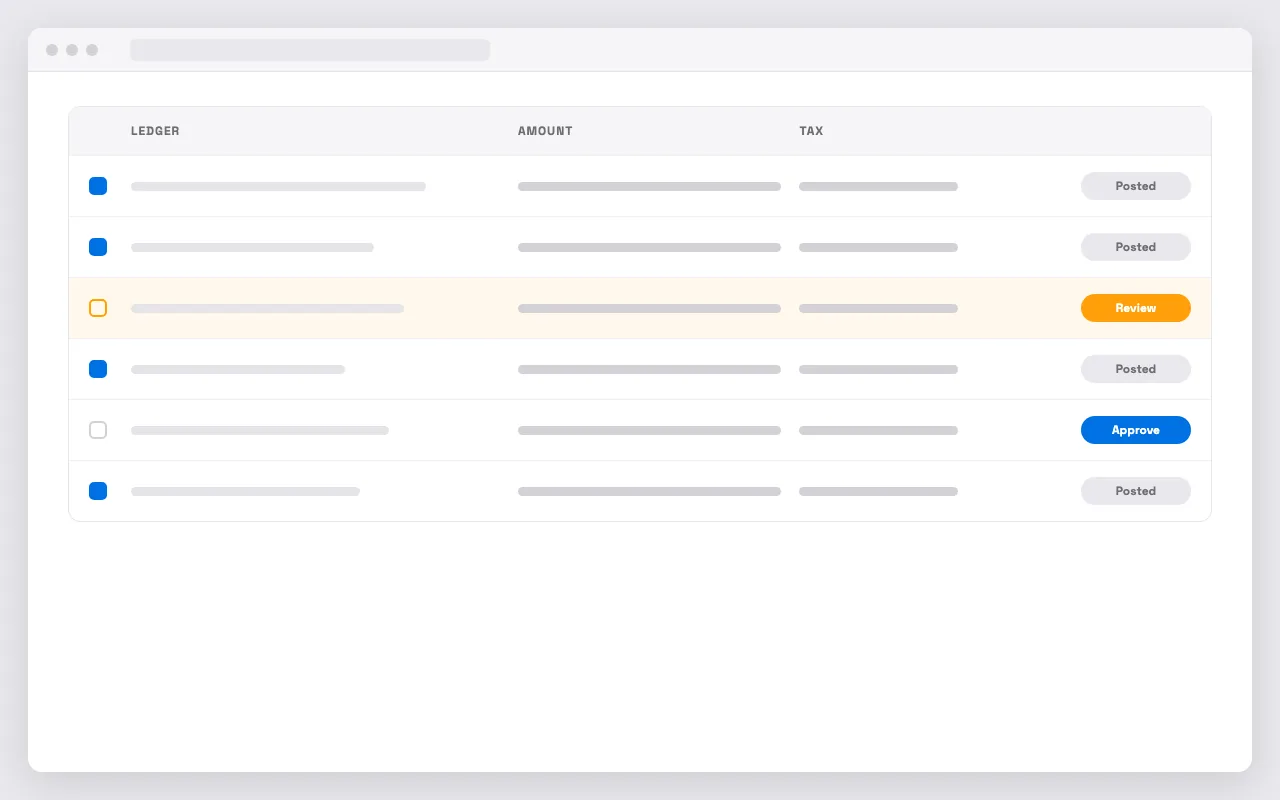
Task: Uncheck the checkbox in the row directly above Review
Action: coord(98,247)
